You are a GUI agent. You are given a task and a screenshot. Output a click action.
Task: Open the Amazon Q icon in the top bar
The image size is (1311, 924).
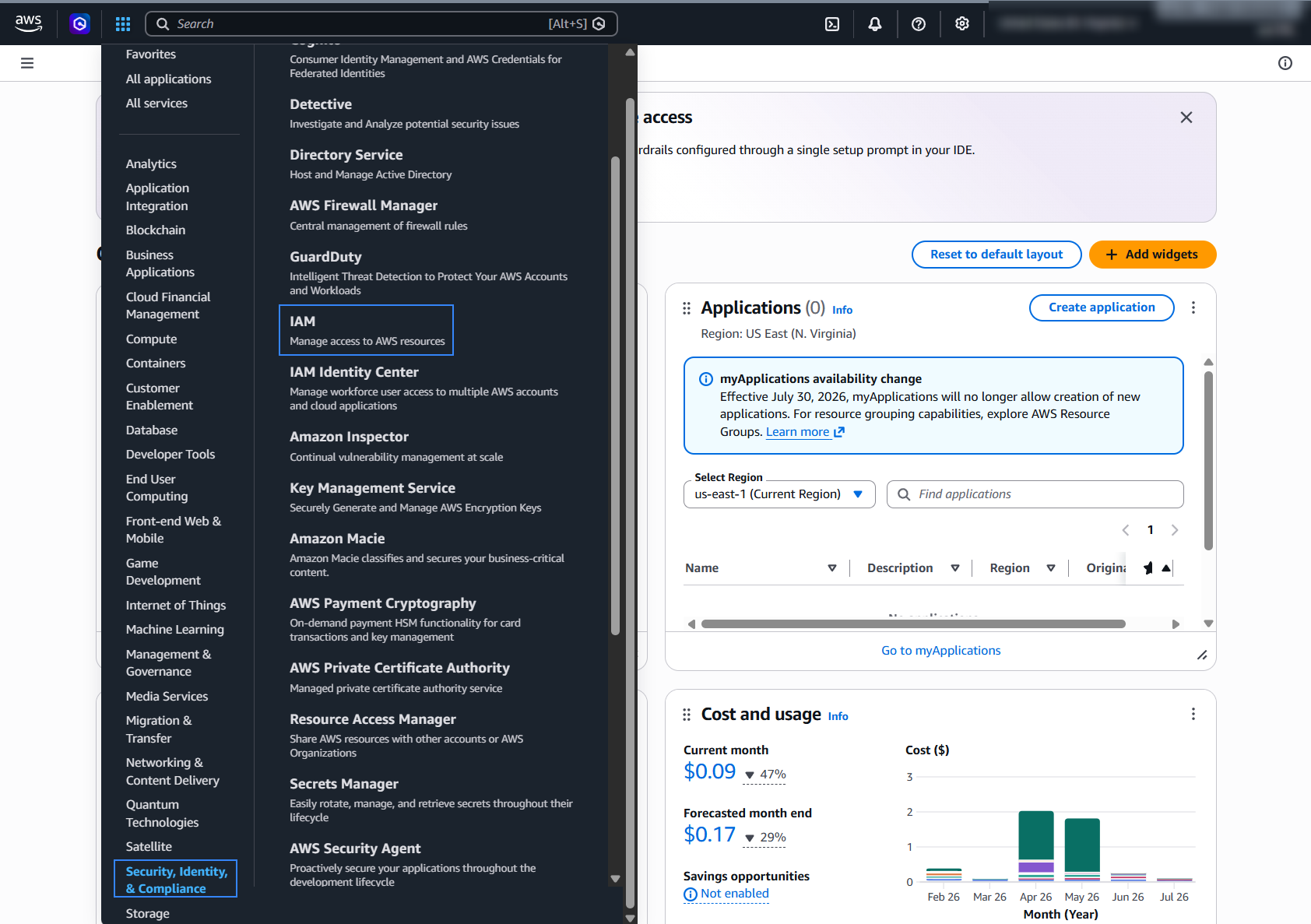[79, 24]
